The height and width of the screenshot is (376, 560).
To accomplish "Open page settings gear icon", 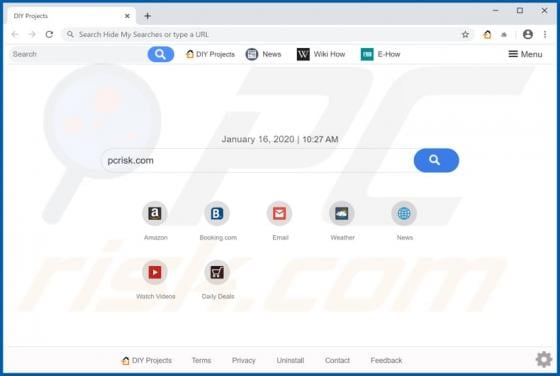I will [544, 359].
